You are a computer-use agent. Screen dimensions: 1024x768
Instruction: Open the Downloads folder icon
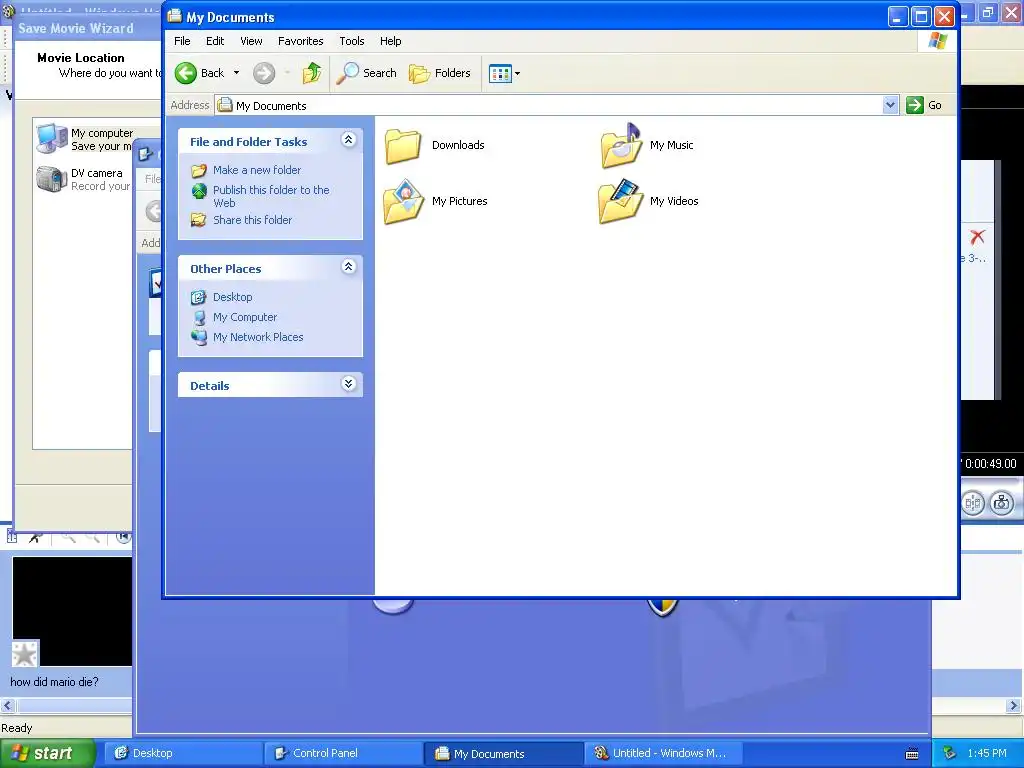click(x=402, y=145)
